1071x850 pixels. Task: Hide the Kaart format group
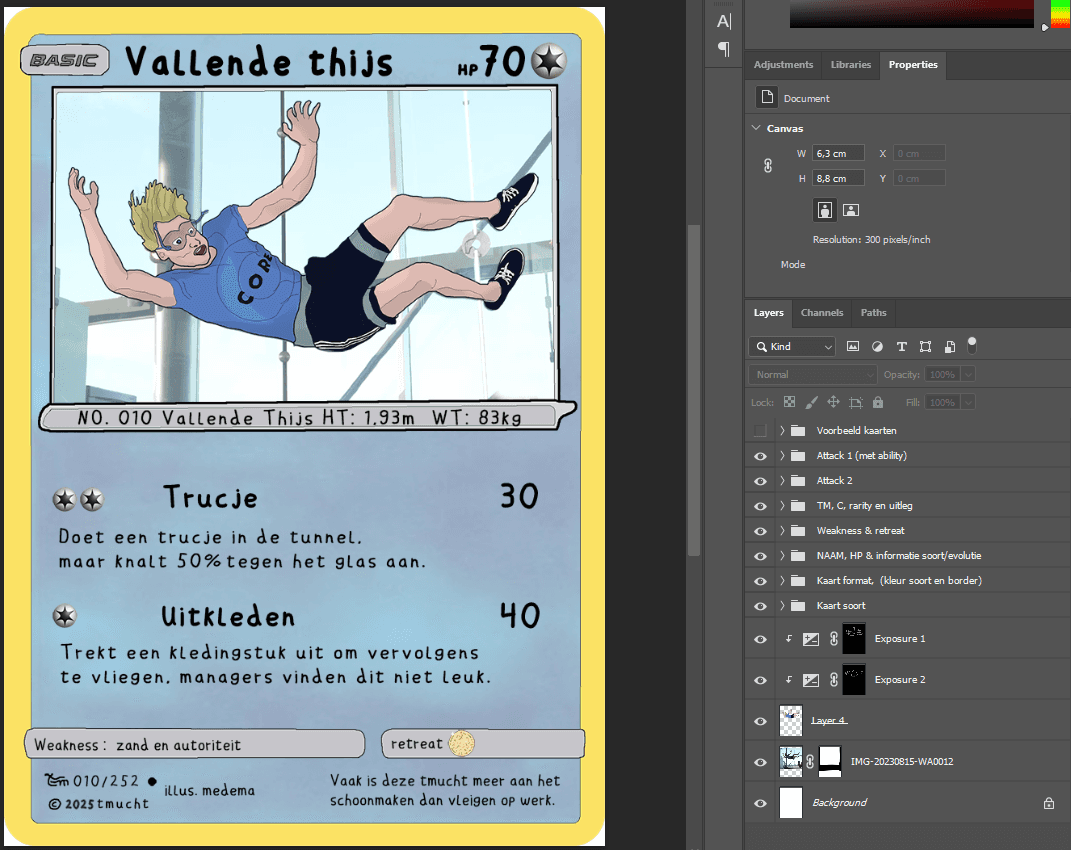(760, 581)
